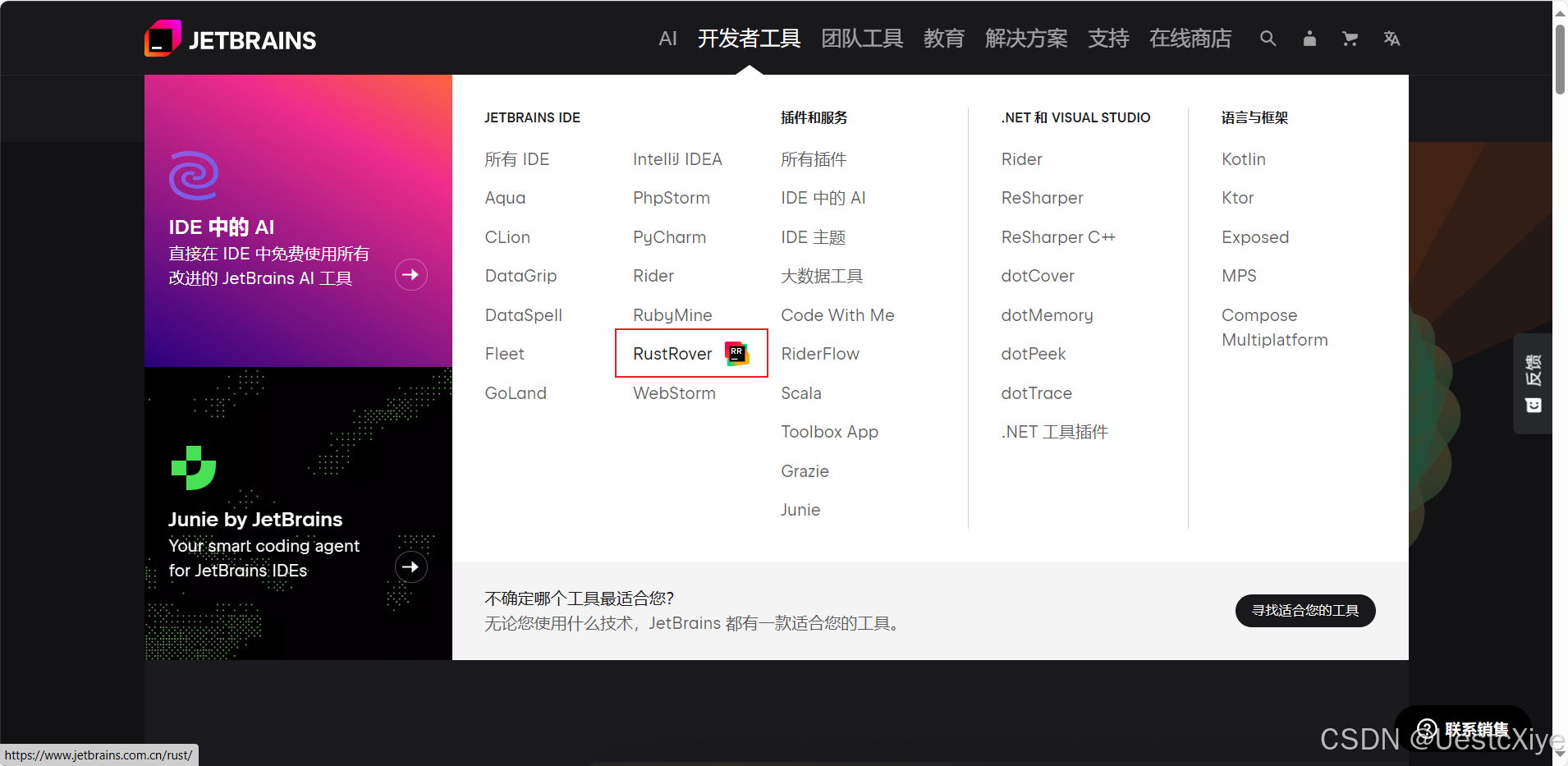Open the WebStorm link

pyautogui.click(x=674, y=393)
